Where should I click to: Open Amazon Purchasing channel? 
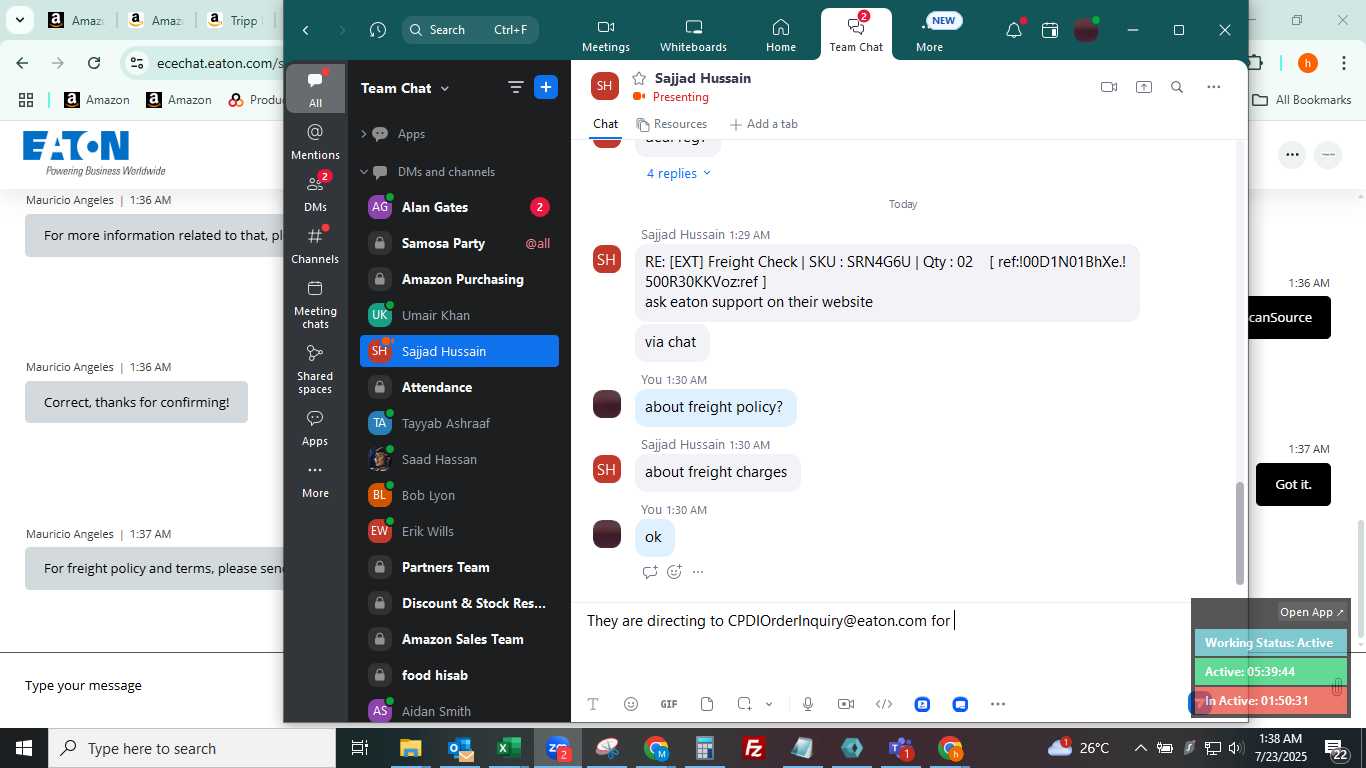tap(459, 279)
